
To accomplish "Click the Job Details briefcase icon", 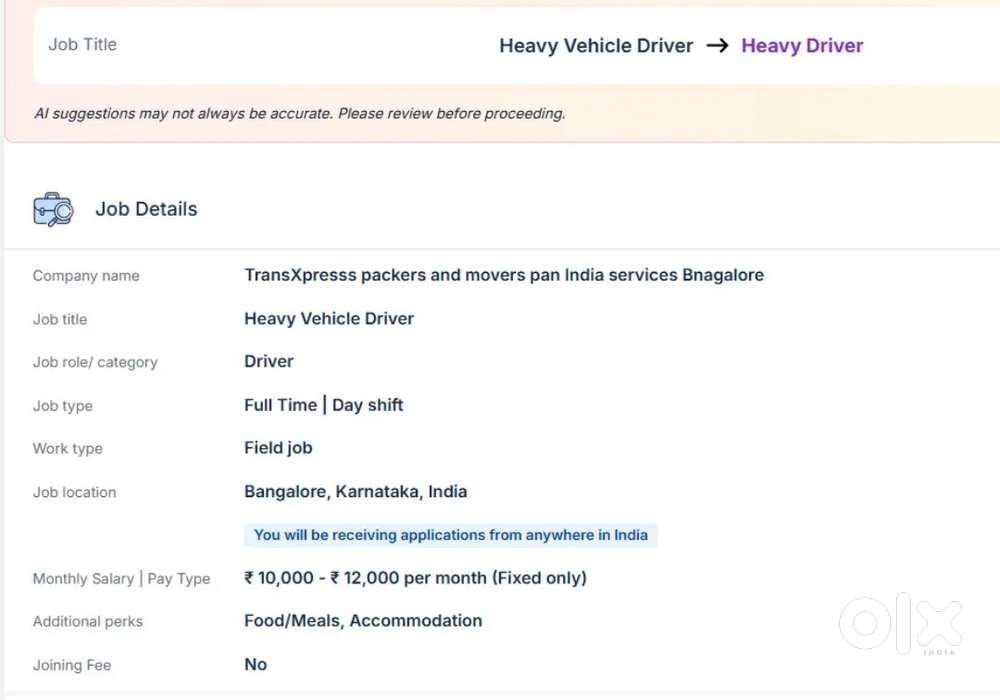I will click(x=53, y=210).
